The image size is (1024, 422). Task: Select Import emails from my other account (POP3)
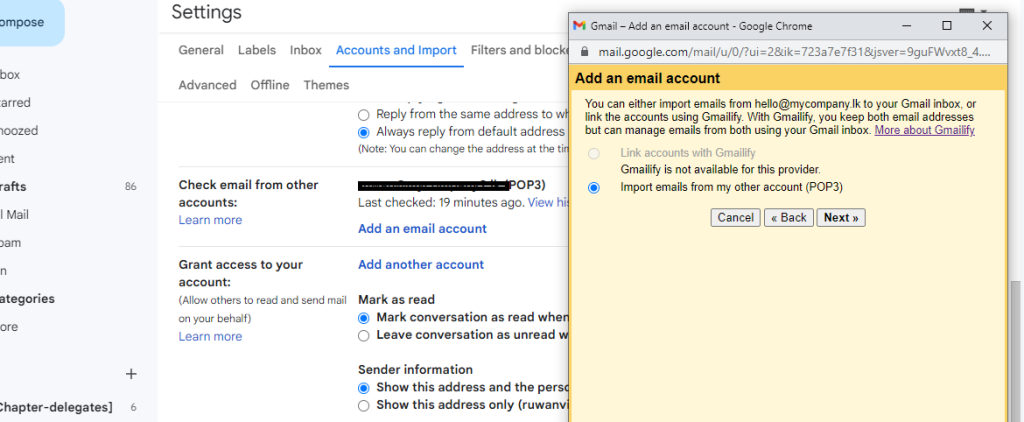pyautogui.click(x=594, y=187)
